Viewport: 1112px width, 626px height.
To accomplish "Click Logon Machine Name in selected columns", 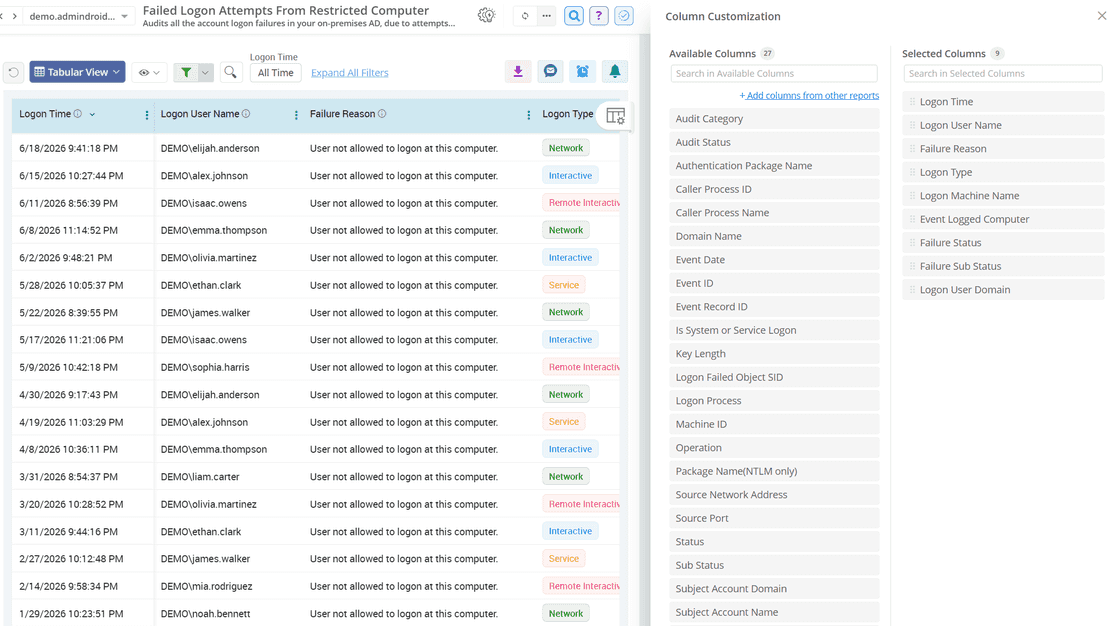I will coord(1003,196).
